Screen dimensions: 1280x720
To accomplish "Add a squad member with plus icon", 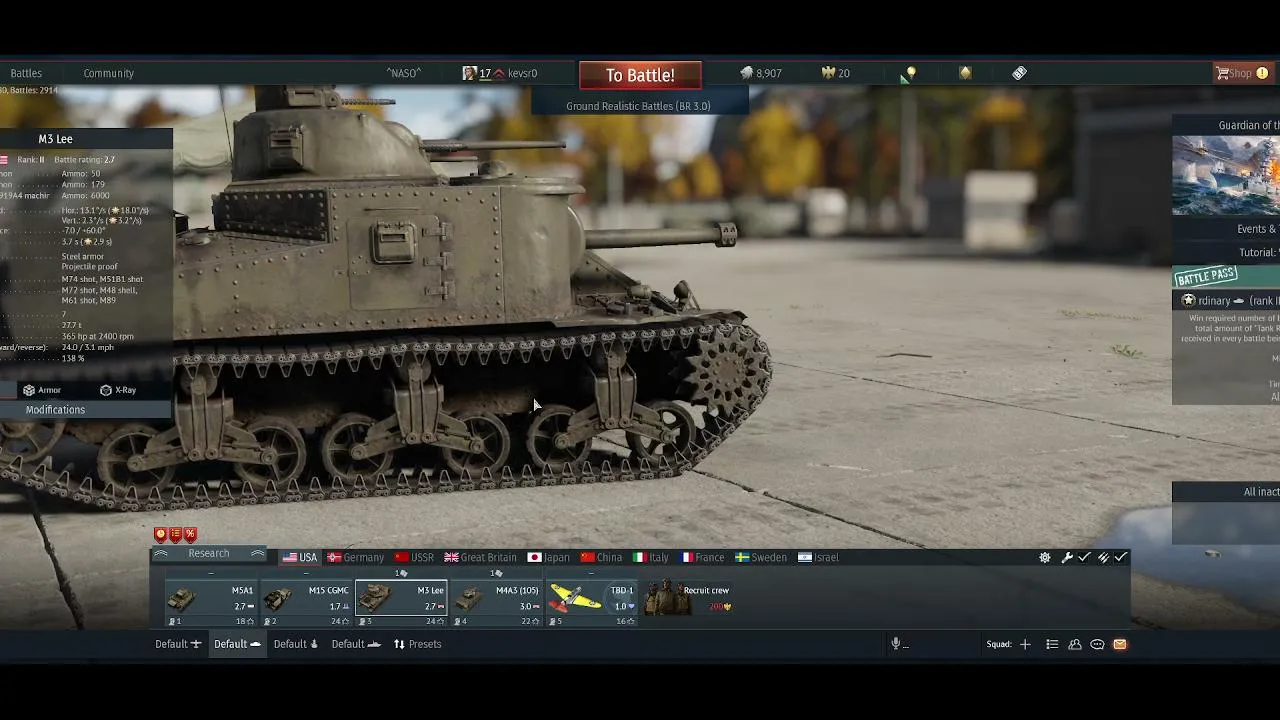I will (x=1025, y=644).
